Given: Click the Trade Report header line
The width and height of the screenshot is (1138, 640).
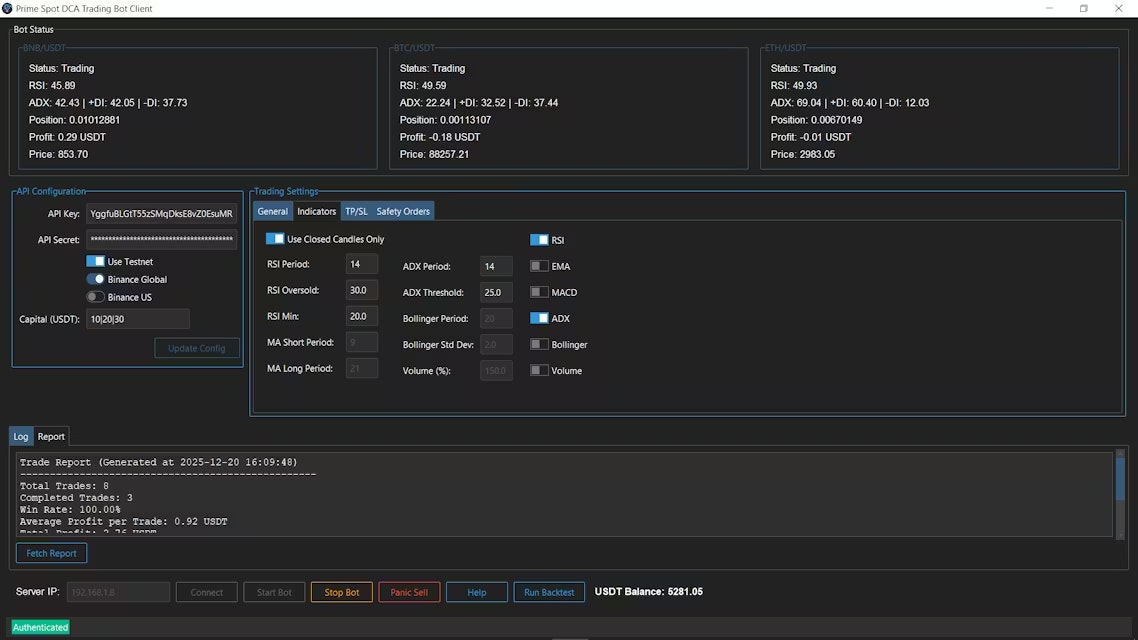Looking at the screenshot, I should [x=158, y=462].
